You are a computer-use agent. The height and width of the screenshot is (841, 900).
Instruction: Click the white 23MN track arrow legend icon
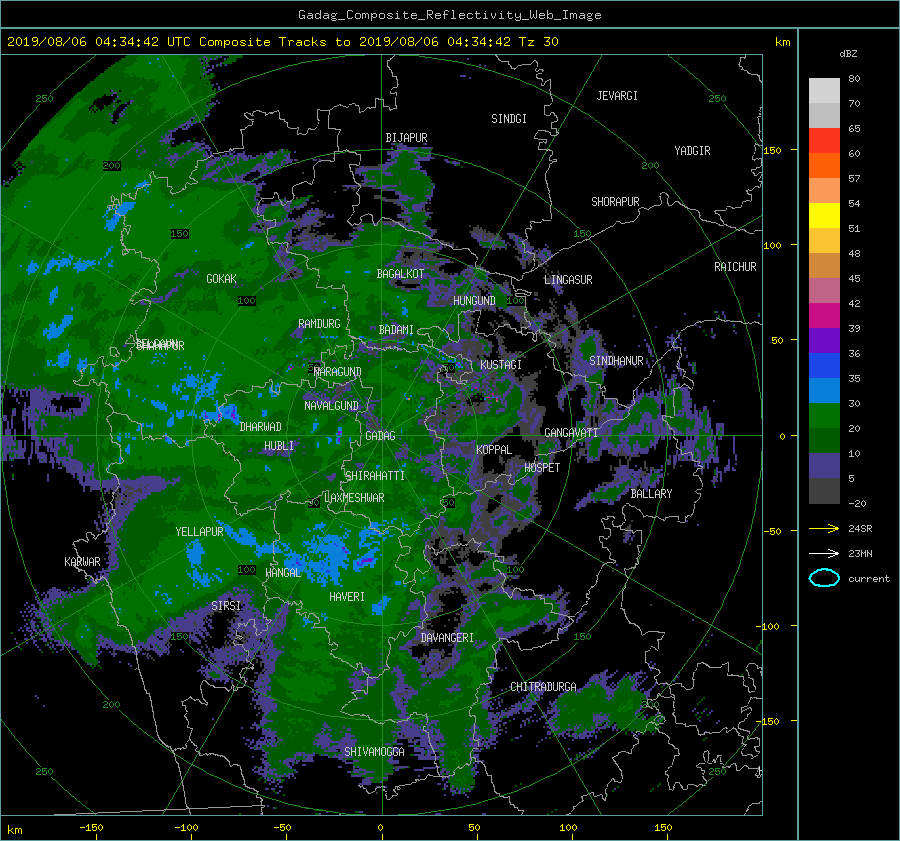pos(824,553)
